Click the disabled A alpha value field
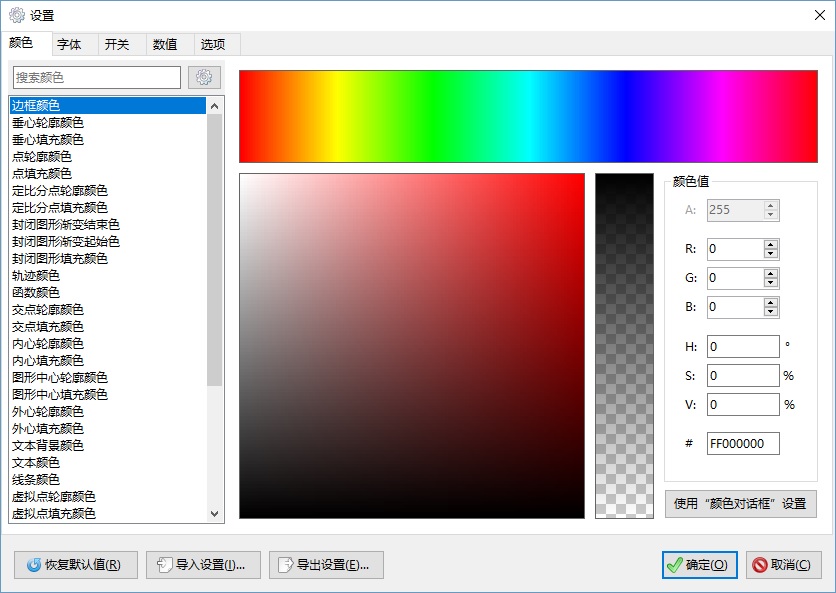 coord(736,210)
